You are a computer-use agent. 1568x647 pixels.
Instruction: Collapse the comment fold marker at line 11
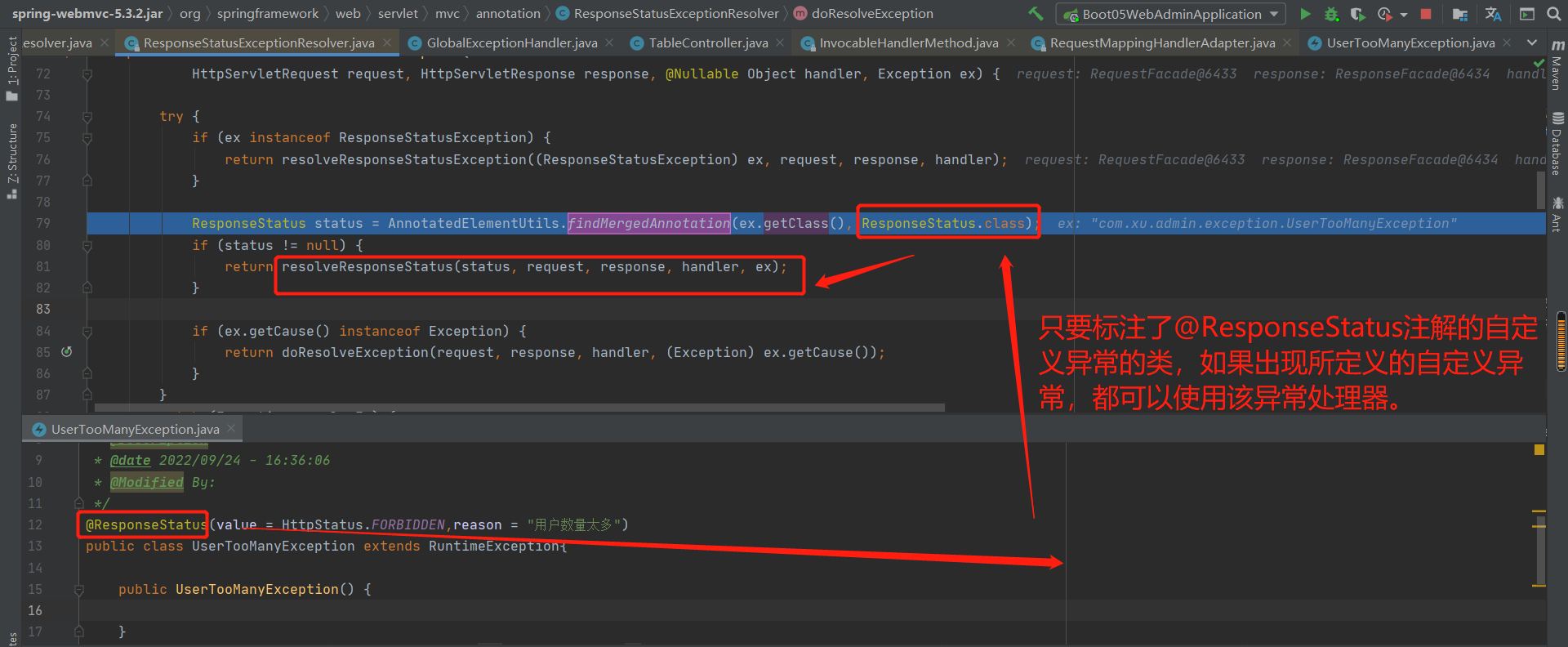coord(79,503)
